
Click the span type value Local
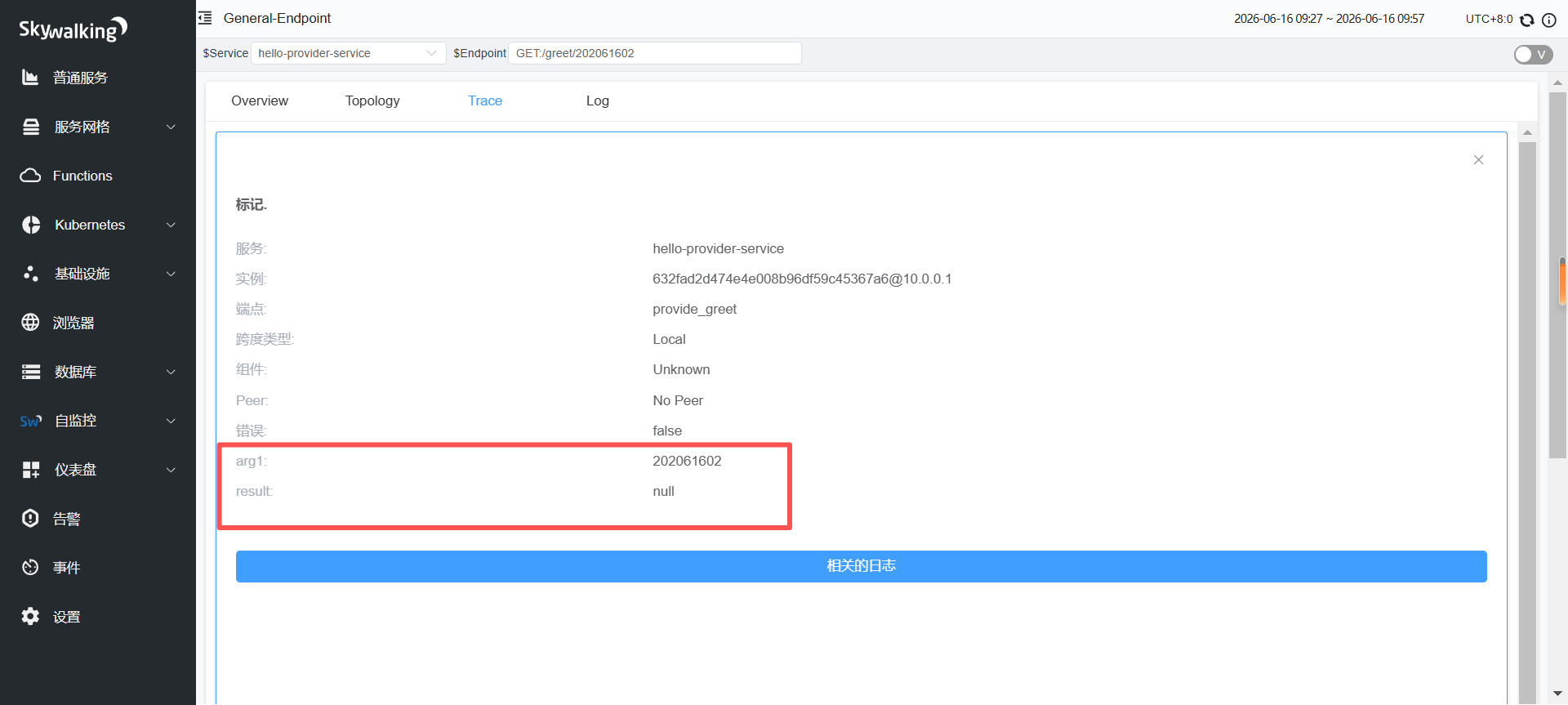point(669,339)
